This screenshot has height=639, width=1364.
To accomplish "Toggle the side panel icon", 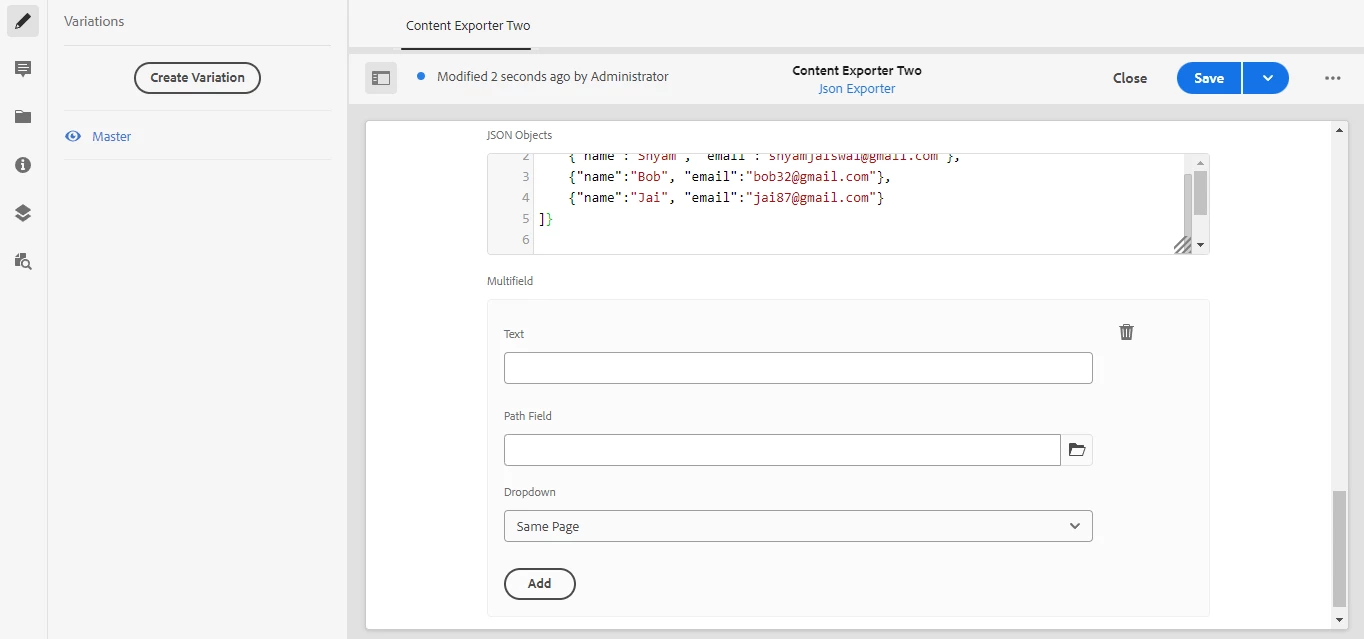I will (381, 78).
